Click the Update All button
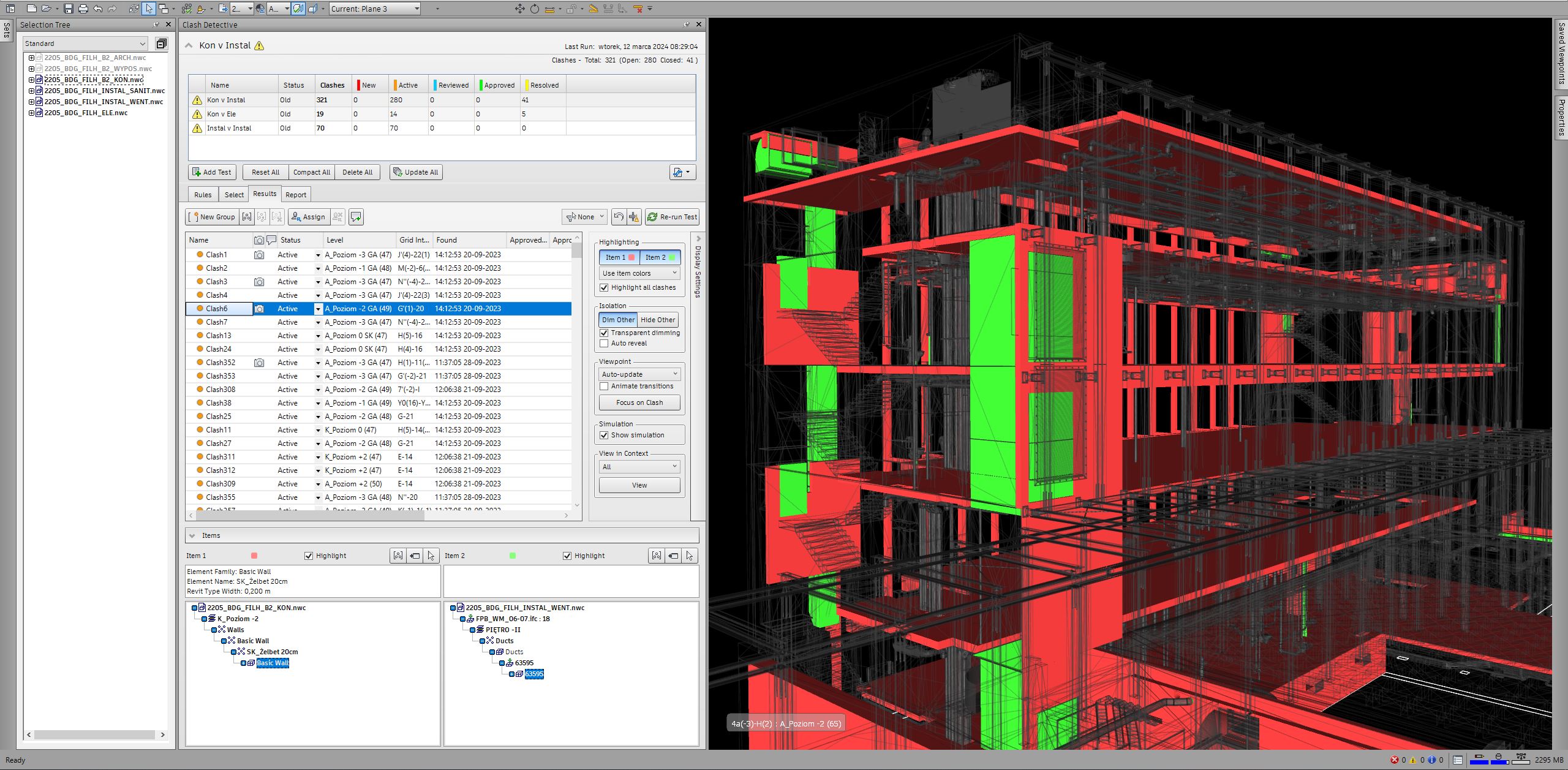Viewport: 1568px width, 770px height. click(x=416, y=172)
